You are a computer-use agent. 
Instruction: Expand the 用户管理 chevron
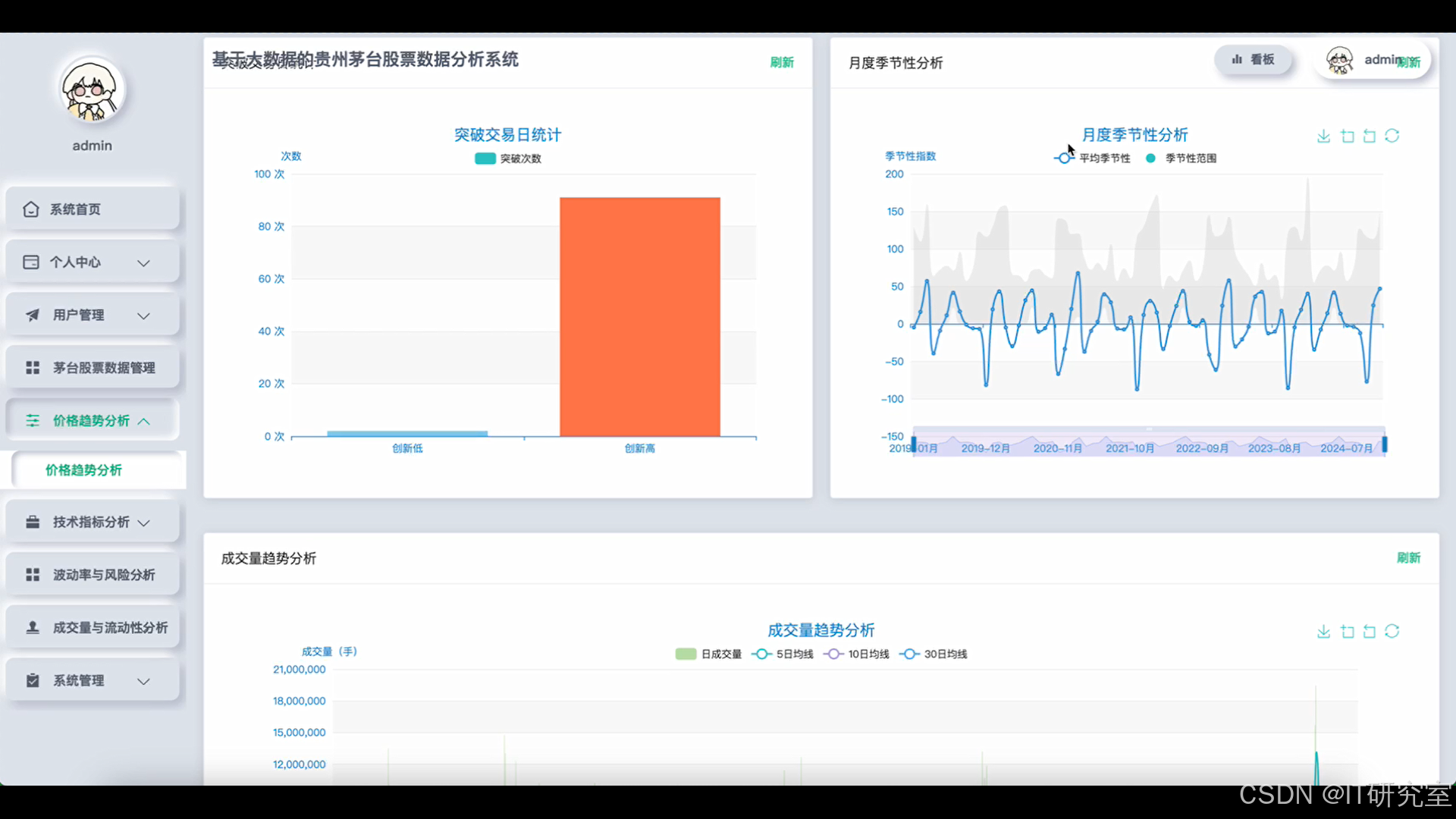(x=143, y=315)
